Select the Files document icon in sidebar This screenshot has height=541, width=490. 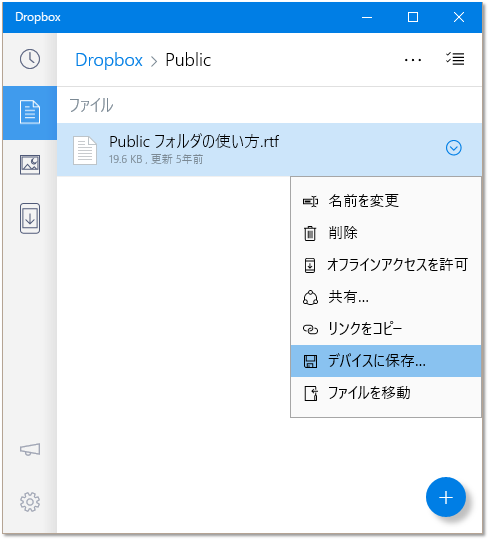[30, 112]
